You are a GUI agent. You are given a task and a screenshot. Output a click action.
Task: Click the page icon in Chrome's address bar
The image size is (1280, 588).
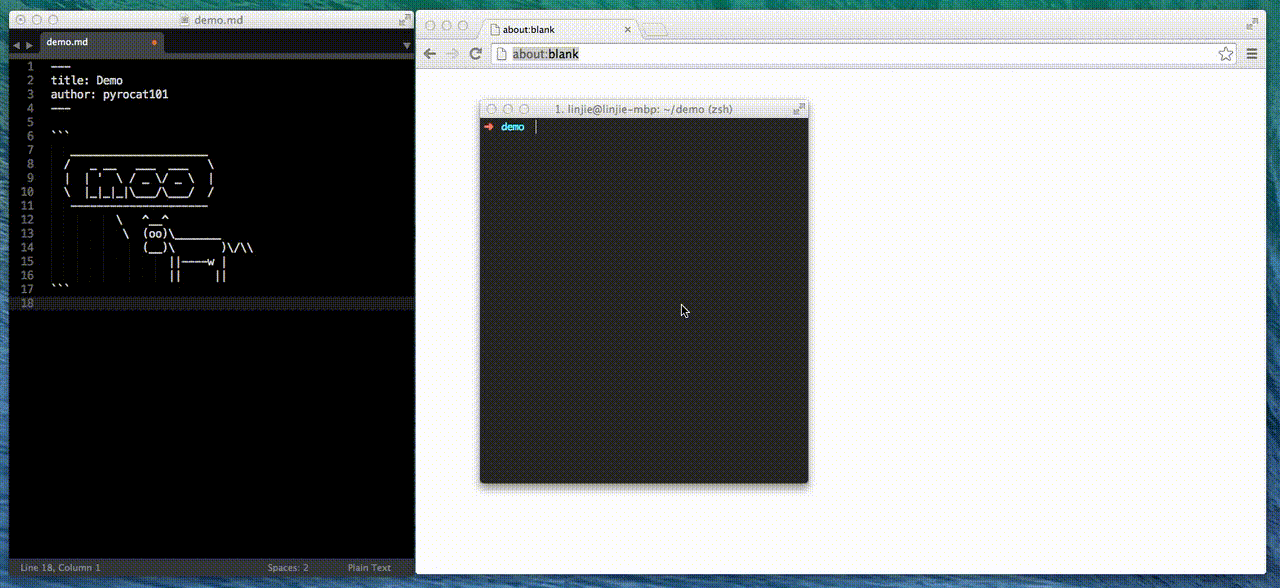coord(503,54)
